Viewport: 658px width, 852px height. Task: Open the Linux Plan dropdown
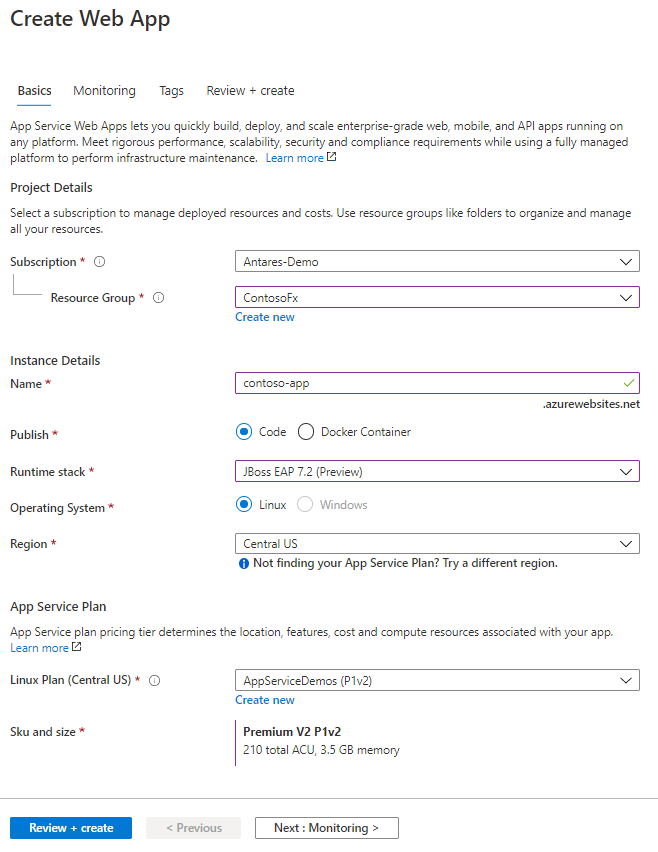(x=436, y=681)
